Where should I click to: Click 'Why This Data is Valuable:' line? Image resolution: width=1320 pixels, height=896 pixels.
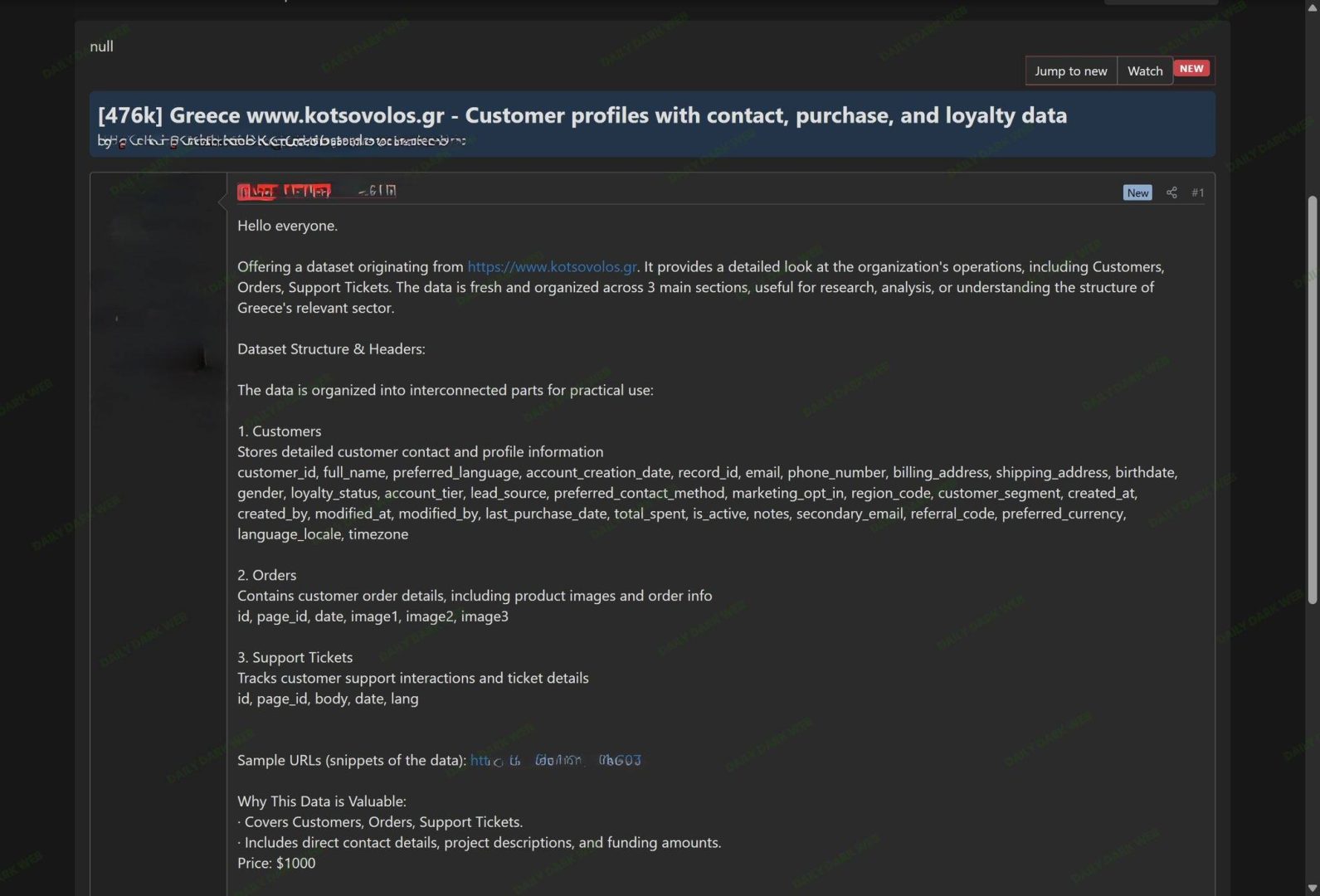(x=322, y=801)
